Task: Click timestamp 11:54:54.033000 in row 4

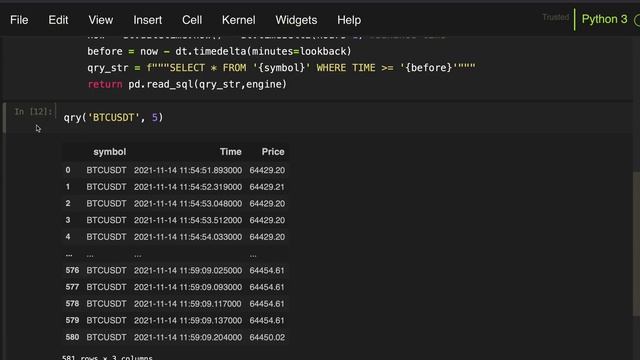Action: [x=188, y=237]
